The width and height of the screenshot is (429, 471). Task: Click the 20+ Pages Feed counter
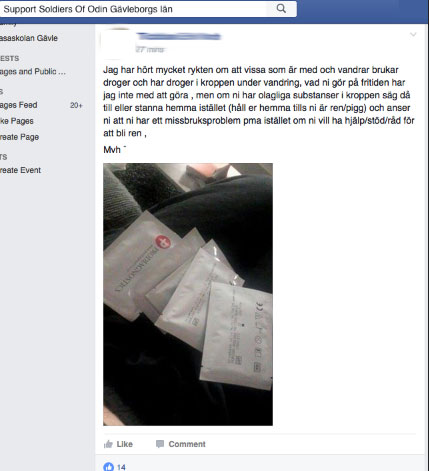(x=76, y=105)
